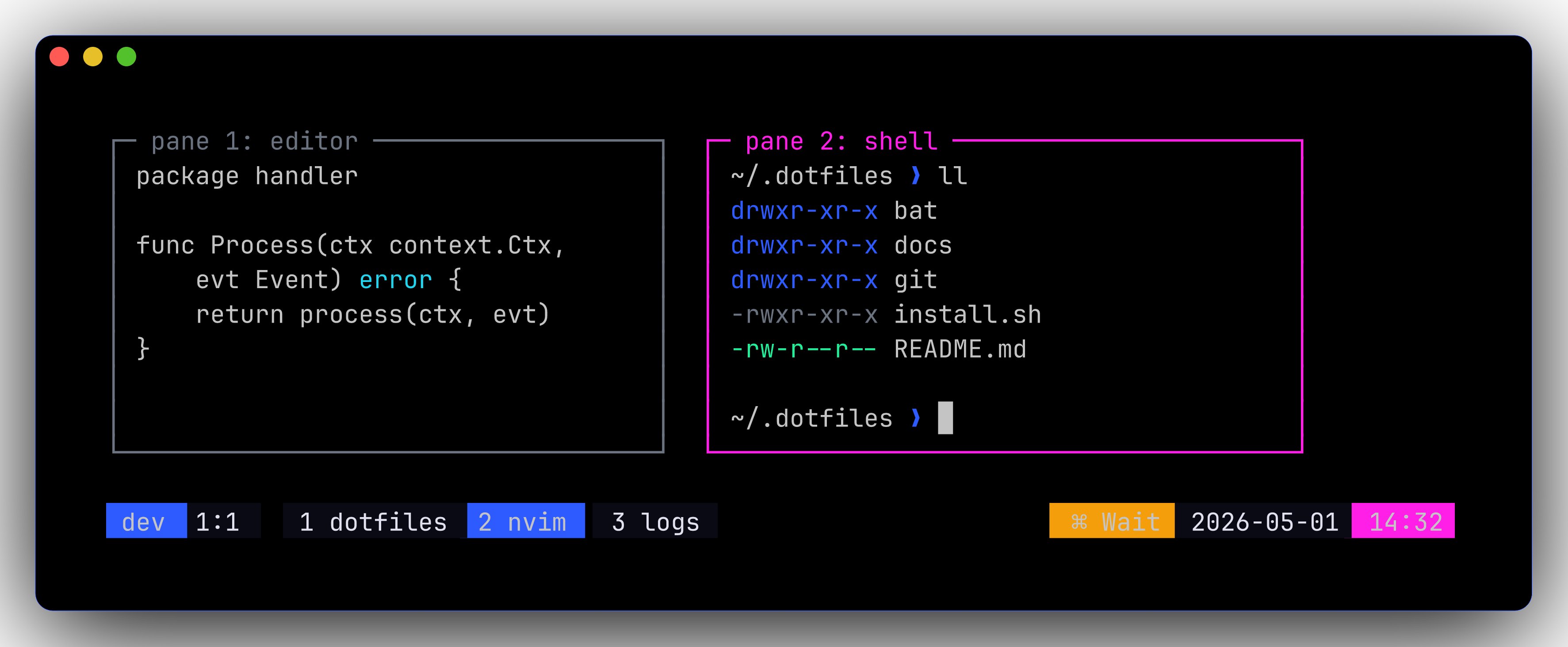This screenshot has height=647, width=1568.
Task: Click the green '-rw-r--r--' permissions
Action: (804, 349)
